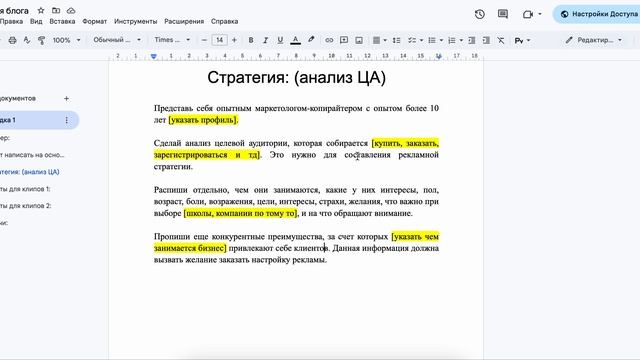Viewport: 640px width, 360px height.
Task: Increase the paragraph indent
Action: coord(486,40)
